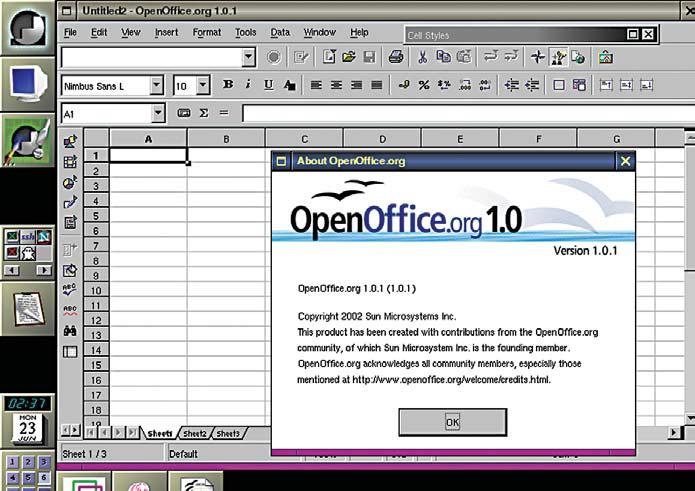695x491 pixels.
Task: Click the Copy icon
Action: click(x=443, y=57)
